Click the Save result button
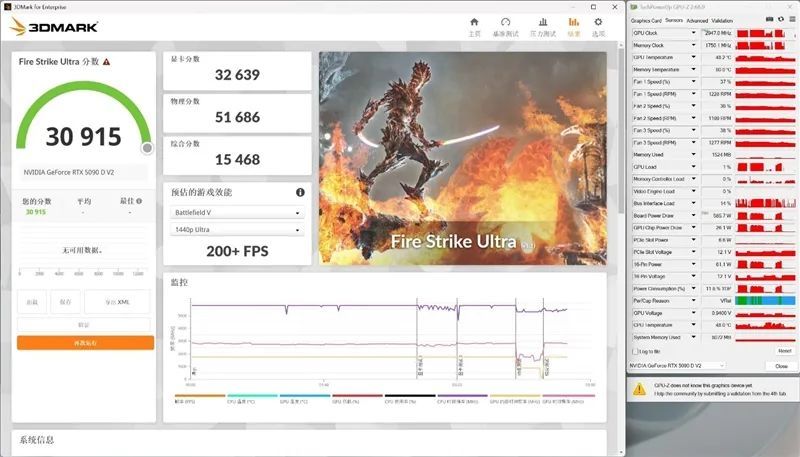 pyautogui.click(x=65, y=302)
